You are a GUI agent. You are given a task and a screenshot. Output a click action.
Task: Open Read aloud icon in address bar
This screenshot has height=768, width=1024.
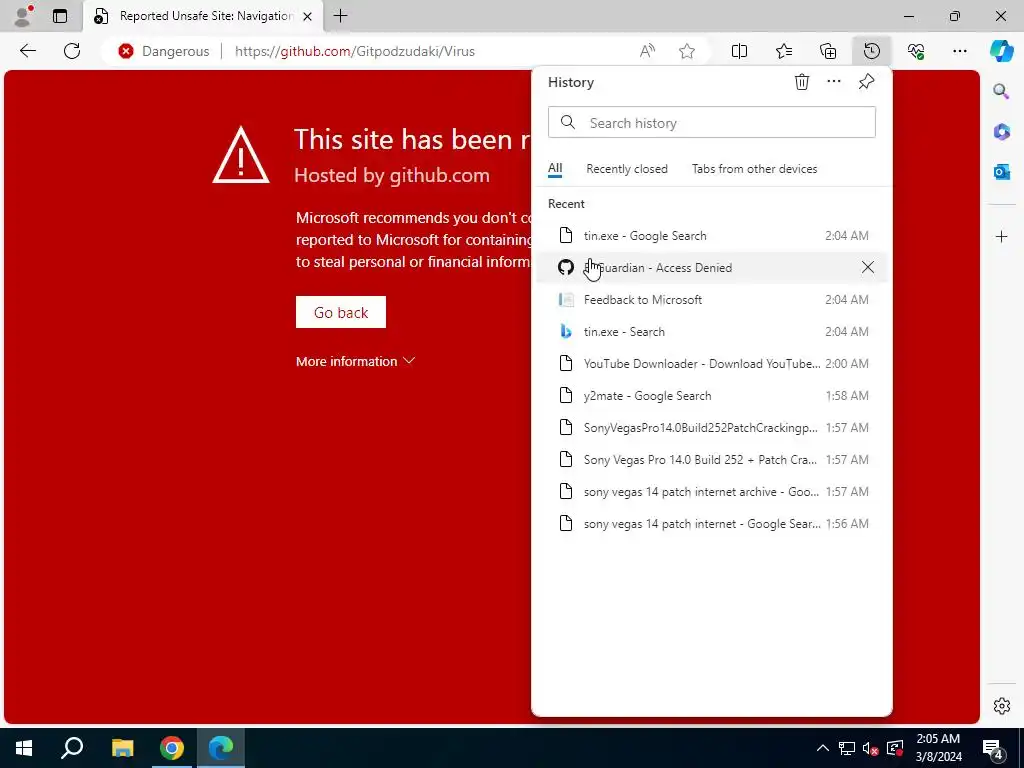pos(647,51)
